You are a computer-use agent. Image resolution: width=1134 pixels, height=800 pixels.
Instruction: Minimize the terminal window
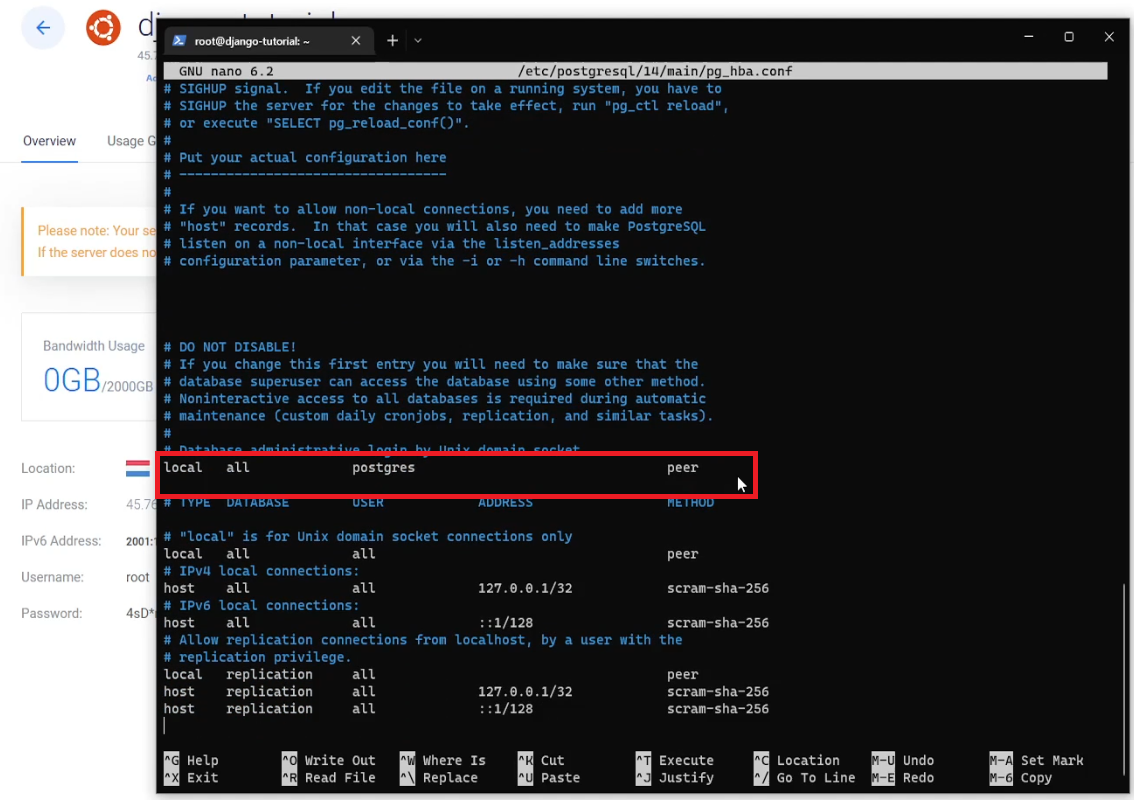click(1028, 37)
